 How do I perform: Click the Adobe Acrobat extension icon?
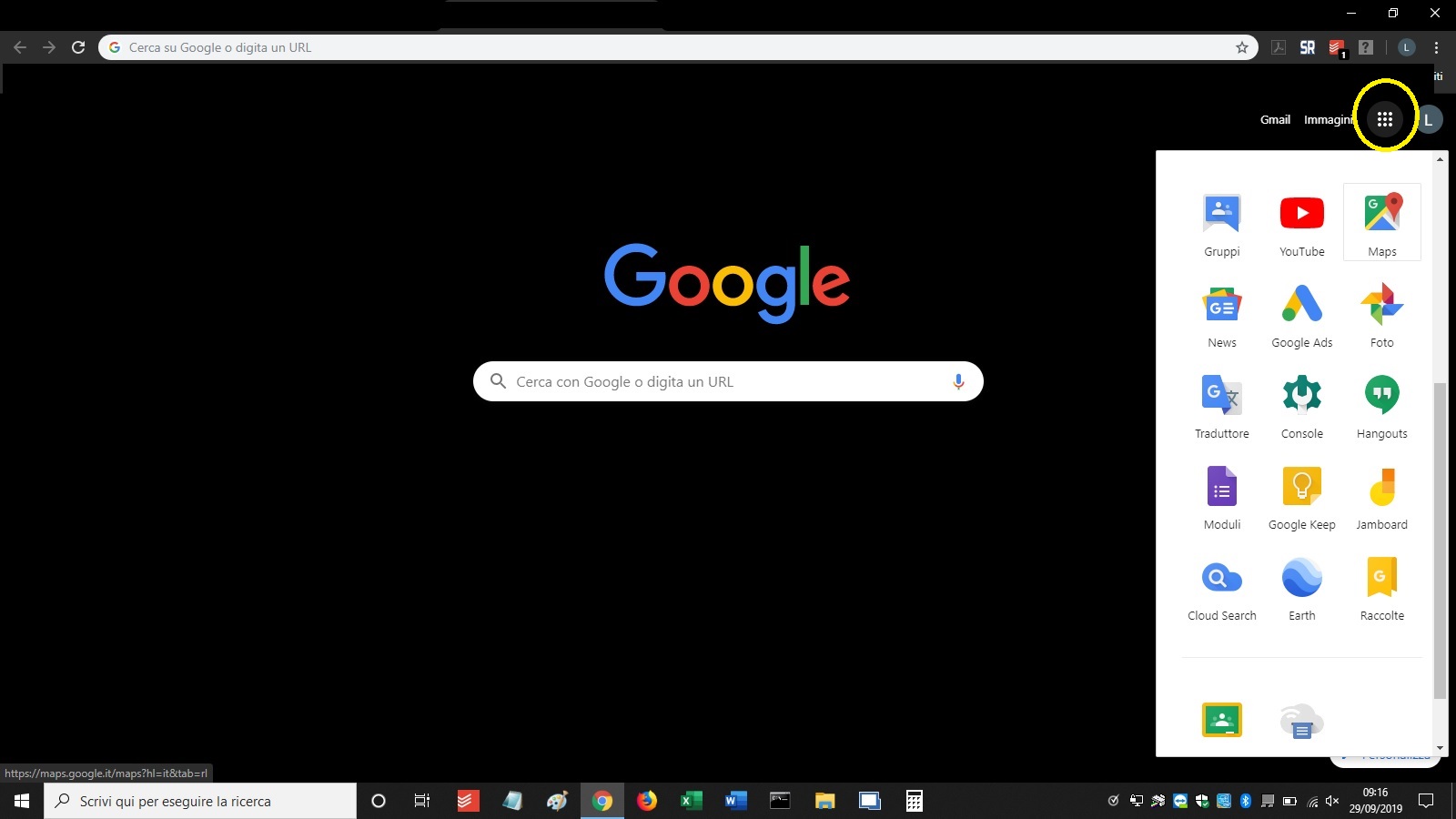1279,47
